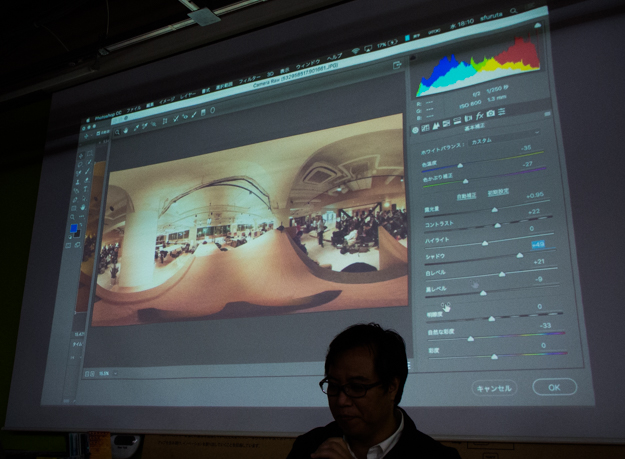Click the Presets panel tab icon
625x459 pixels.
click(502, 110)
